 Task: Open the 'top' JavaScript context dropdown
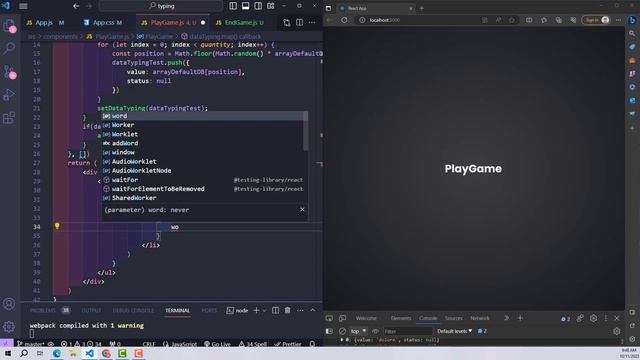(358, 331)
